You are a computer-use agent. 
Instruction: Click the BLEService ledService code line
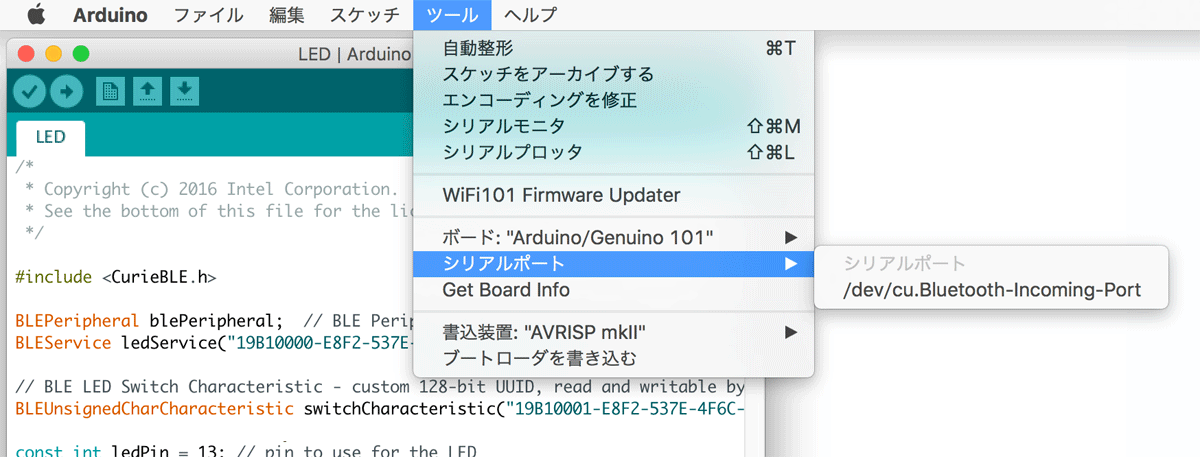coord(214,343)
